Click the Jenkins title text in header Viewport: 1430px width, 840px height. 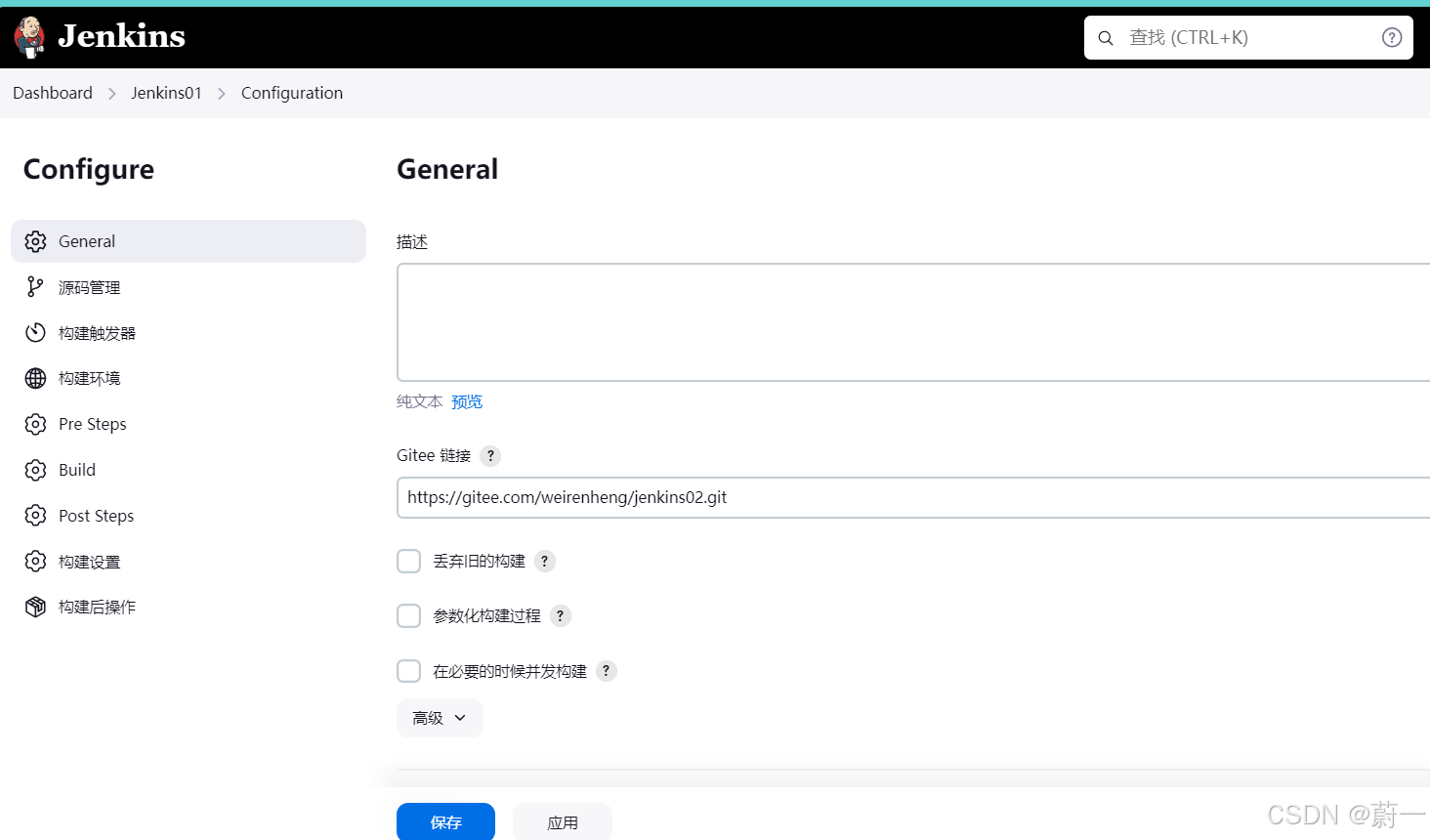coord(122,36)
